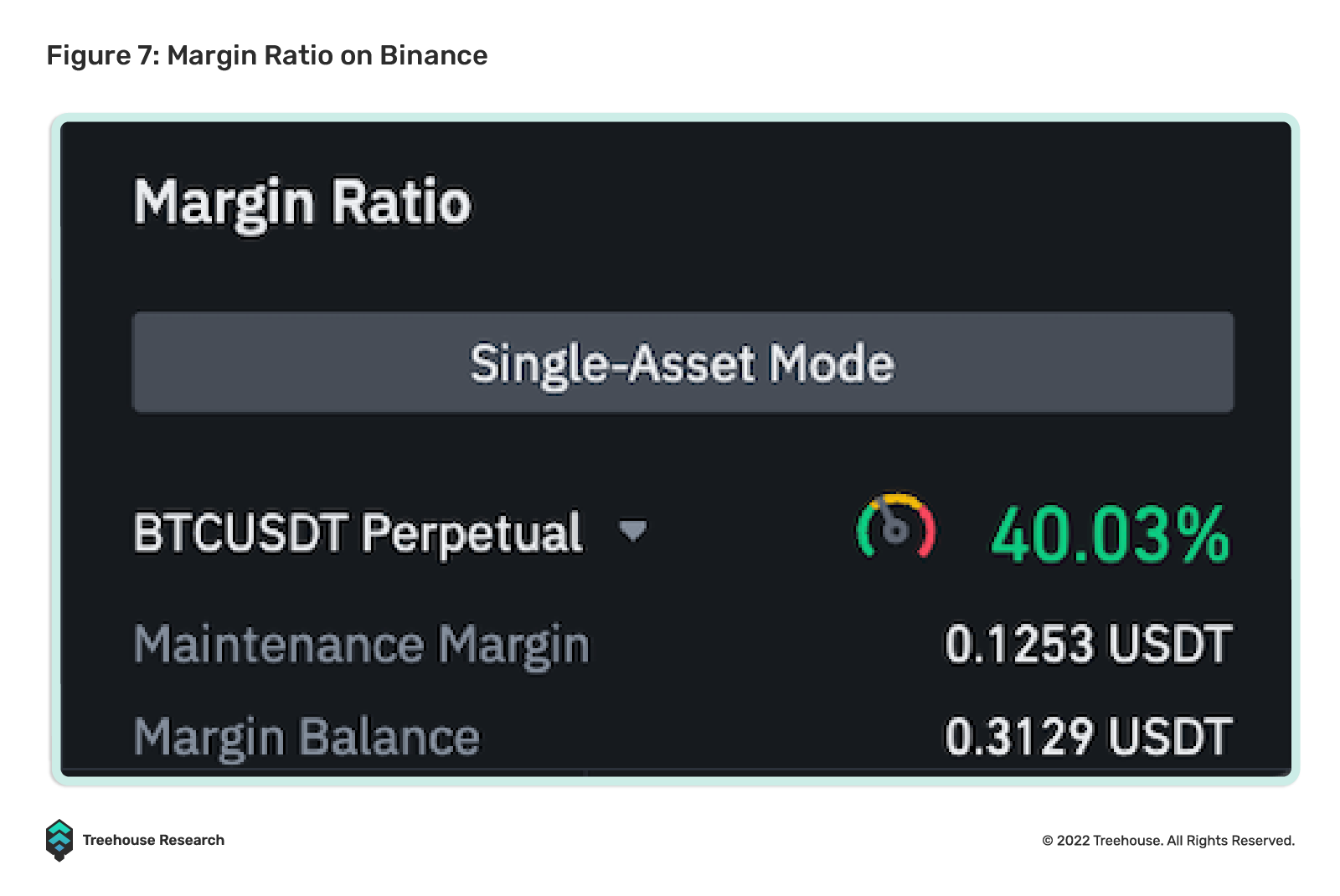
Task: Click the Treehouse Research logo icon
Action: pos(59,840)
